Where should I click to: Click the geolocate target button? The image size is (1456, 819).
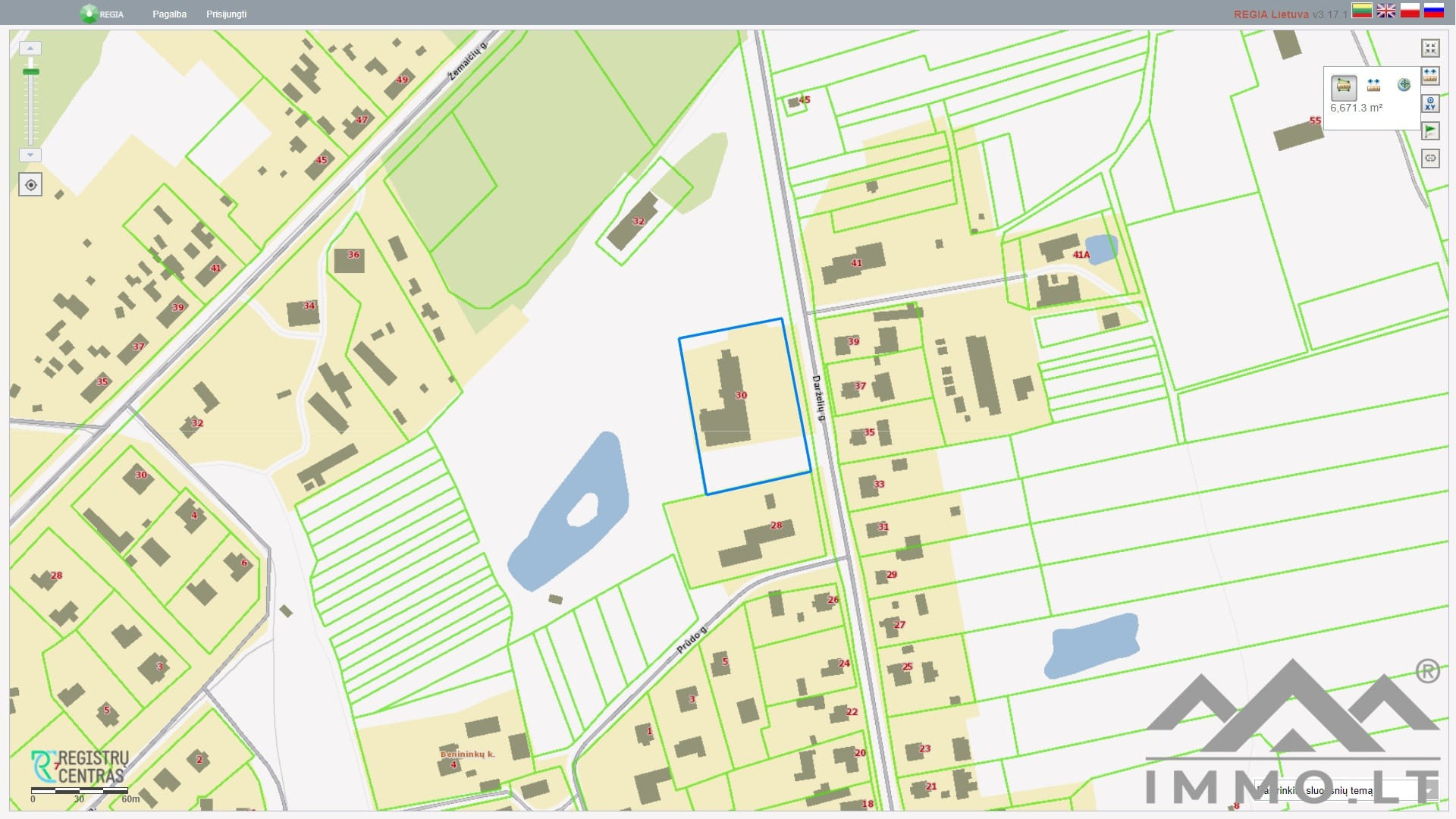point(30,185)
